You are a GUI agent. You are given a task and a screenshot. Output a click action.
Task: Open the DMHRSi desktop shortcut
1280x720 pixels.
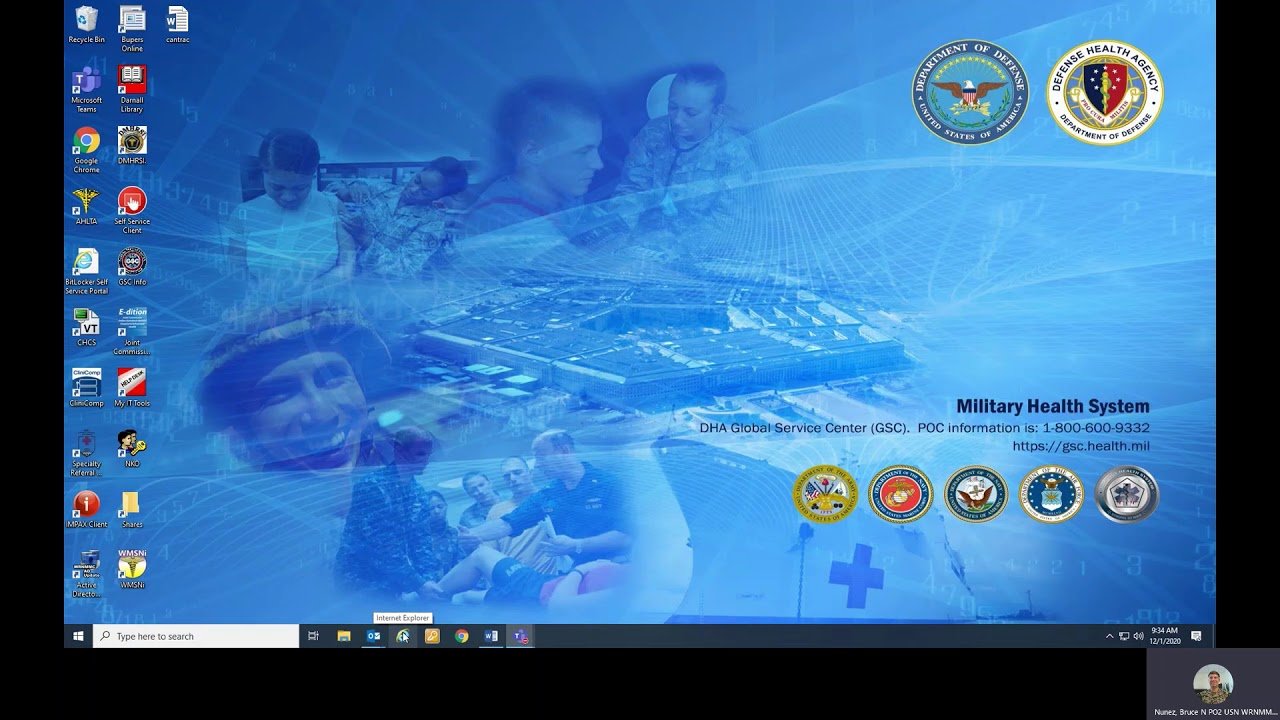(x=132, y=142)
